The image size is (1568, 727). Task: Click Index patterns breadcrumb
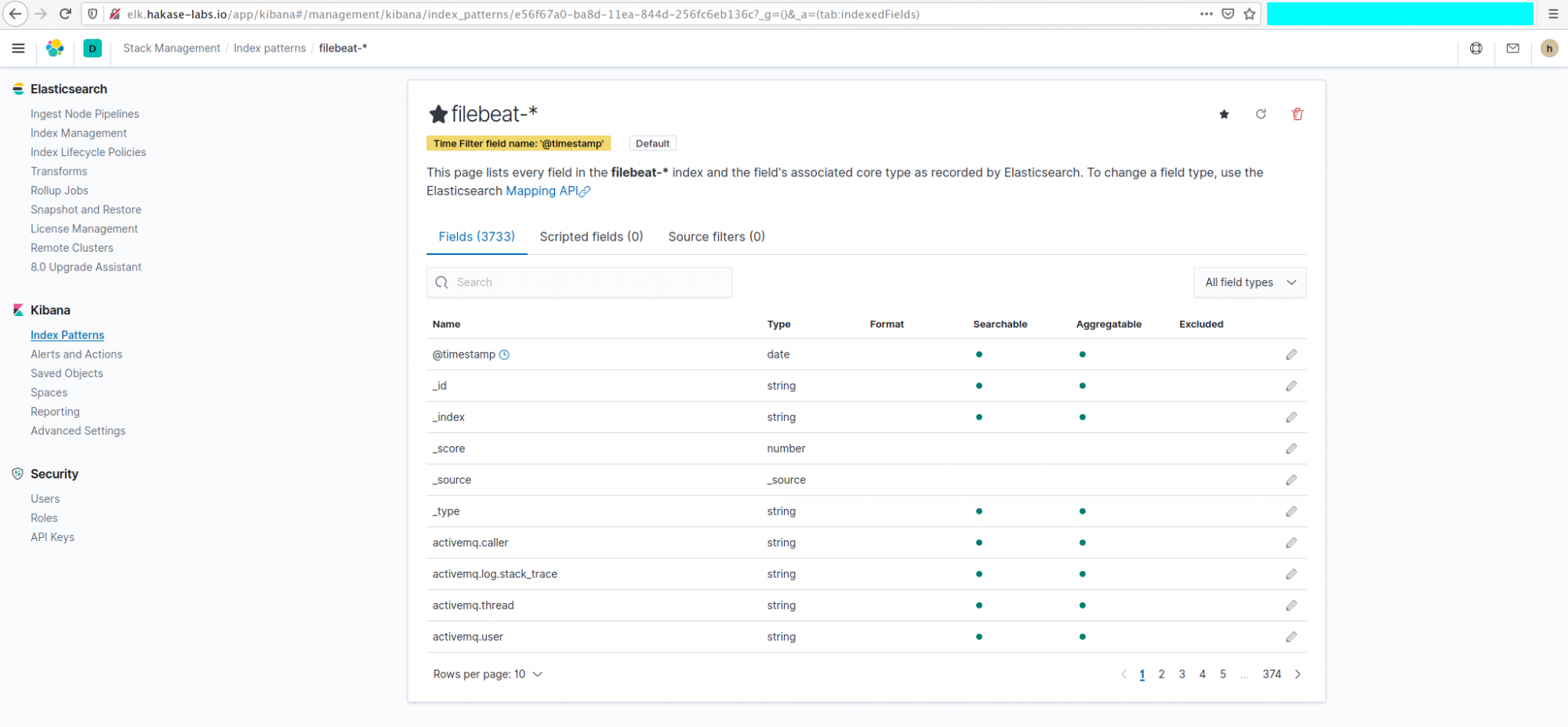[x=270, y=49]
